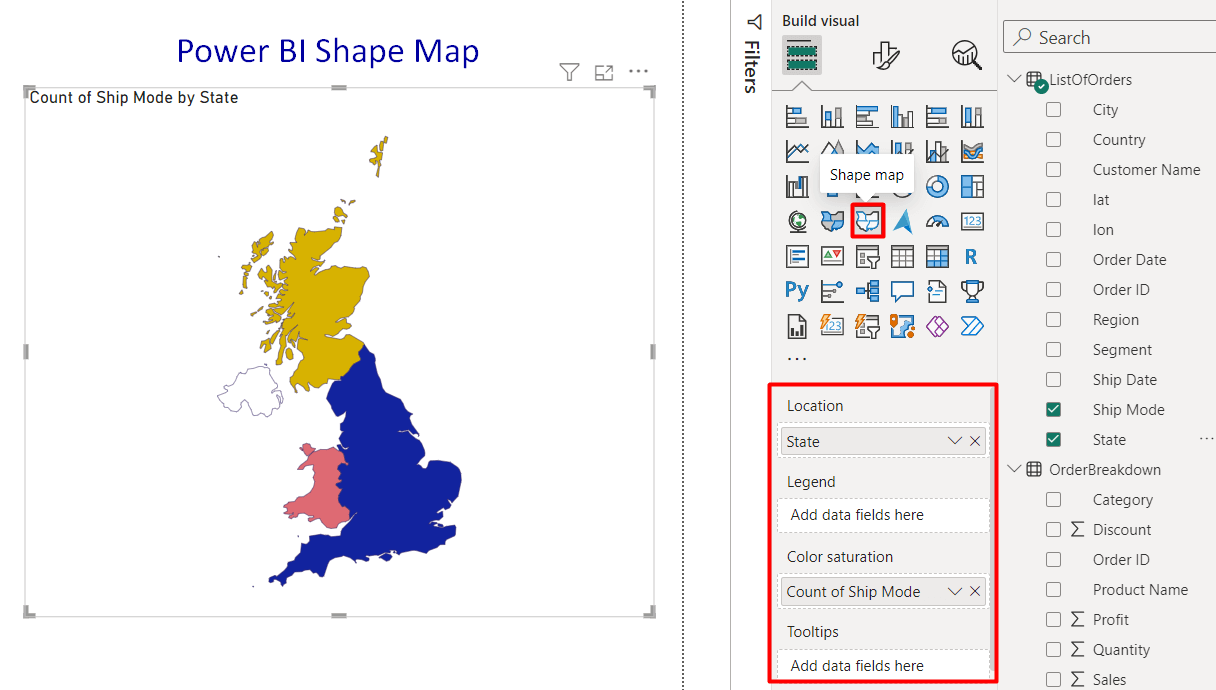This screenshot has width=1216, height=690.
Task: Select the card (123) visual icon
Action: [971, 220]
